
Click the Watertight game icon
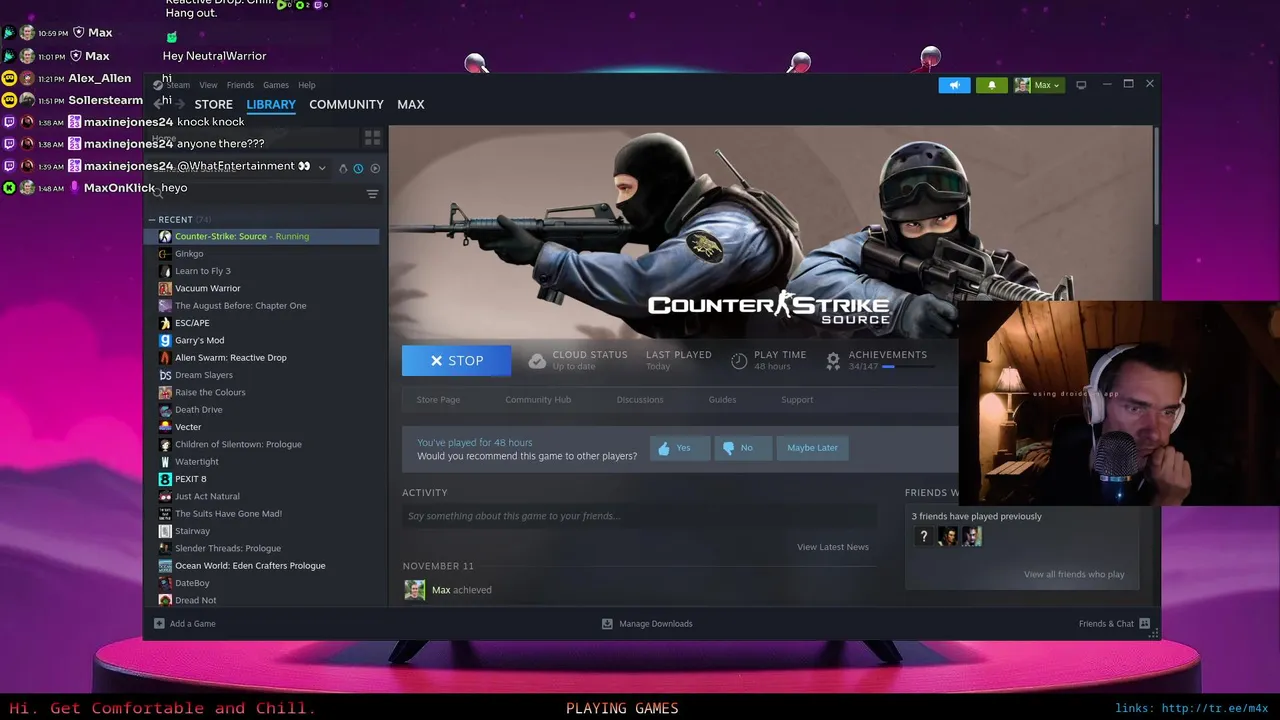coord(165,462)
